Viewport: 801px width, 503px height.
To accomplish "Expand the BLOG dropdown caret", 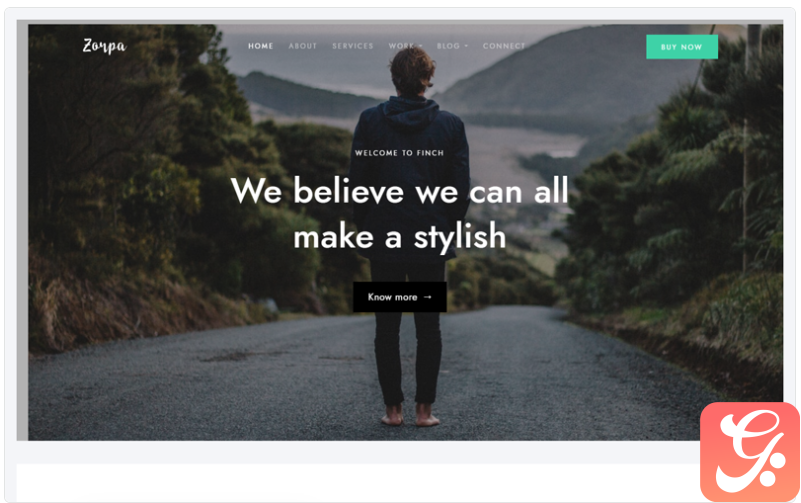I will point(466,46).
